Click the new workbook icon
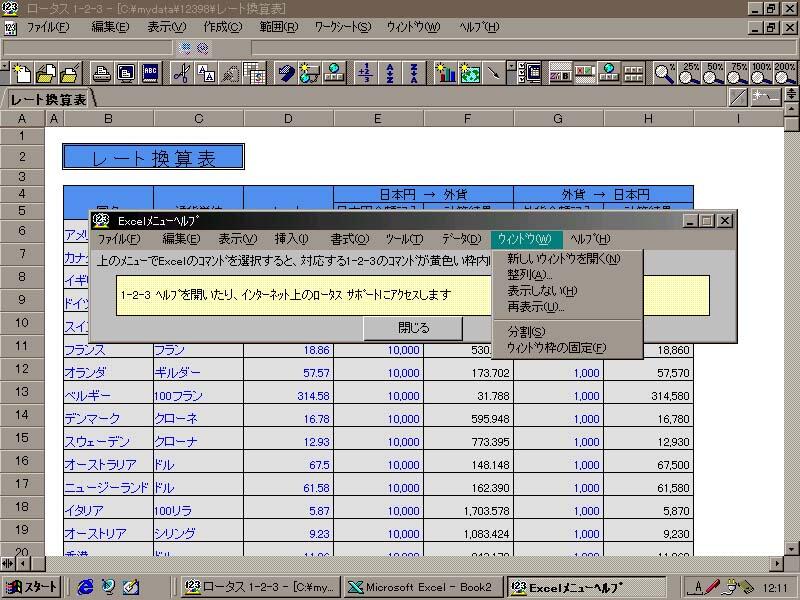 [23, 73]
